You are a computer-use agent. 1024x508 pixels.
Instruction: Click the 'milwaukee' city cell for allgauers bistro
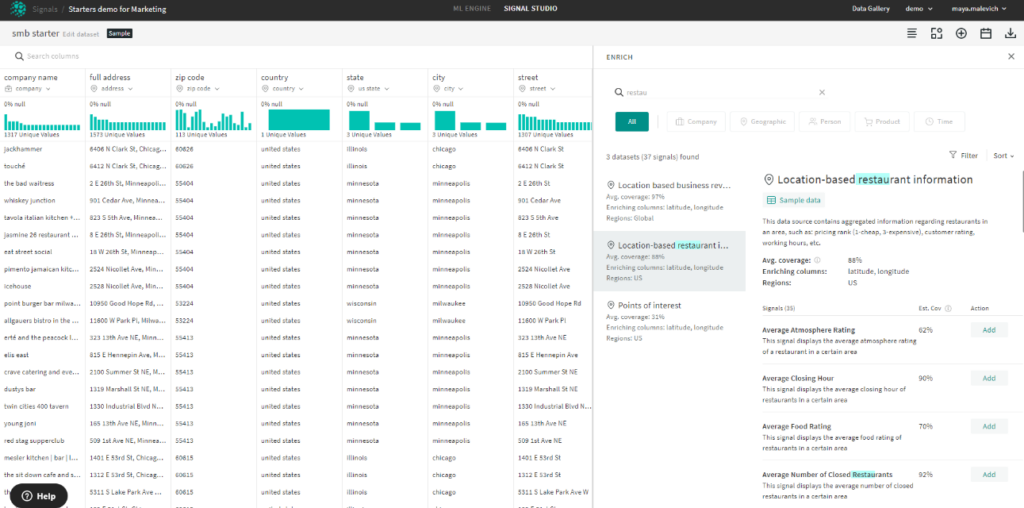470,321
